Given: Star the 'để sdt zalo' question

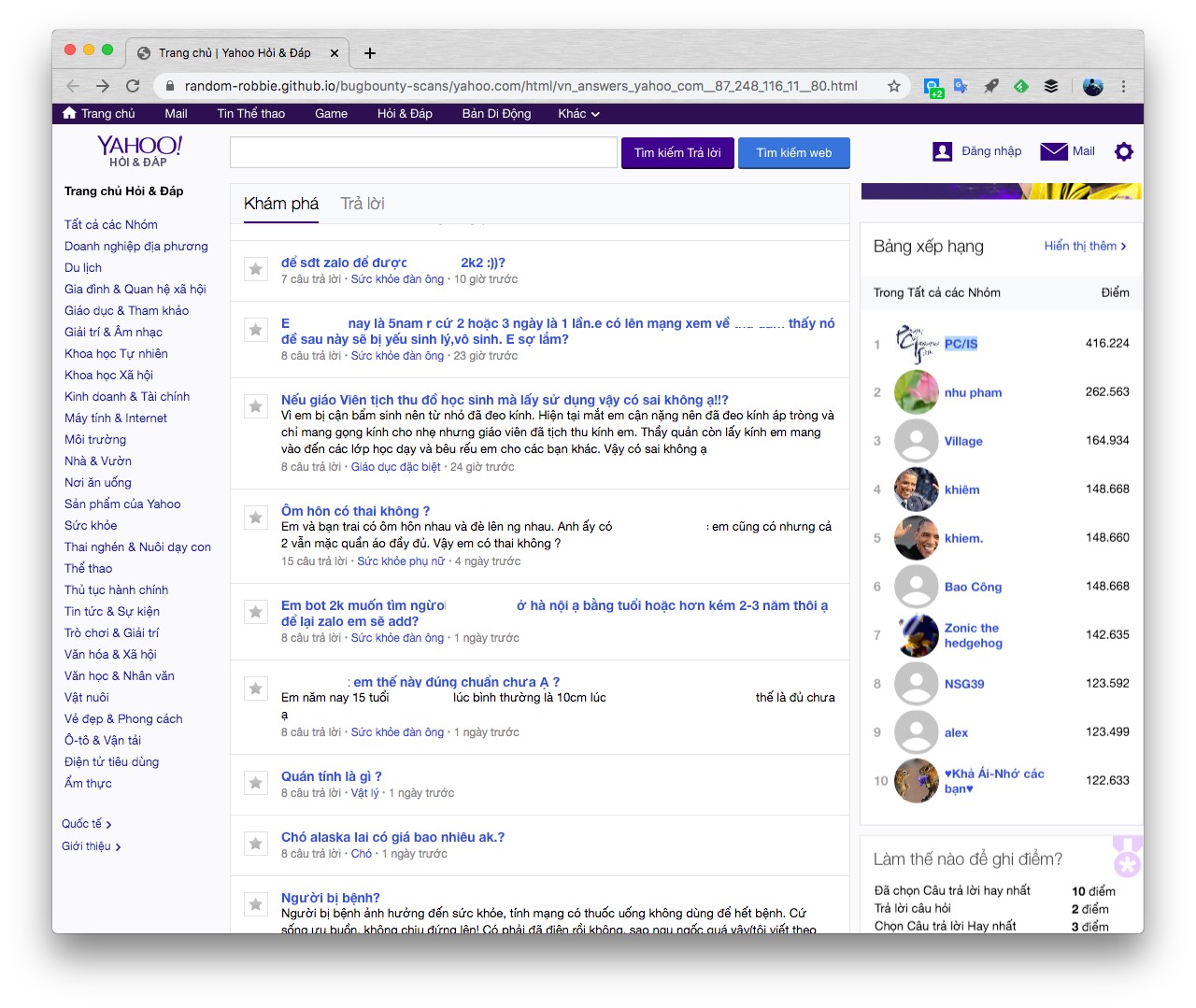Looking at the screenshot, I should coord(255,269).
